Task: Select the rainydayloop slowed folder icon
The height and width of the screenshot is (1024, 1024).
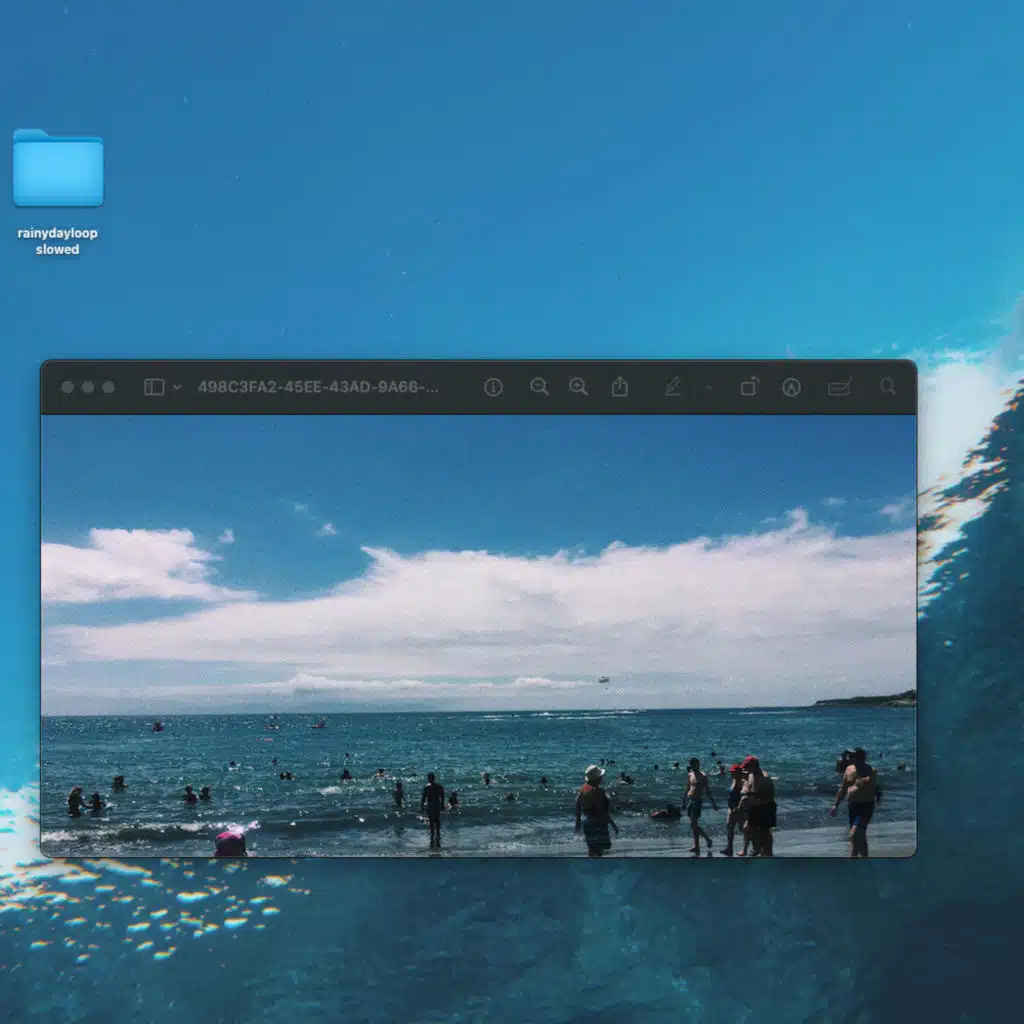Action: tap(58, 168)
